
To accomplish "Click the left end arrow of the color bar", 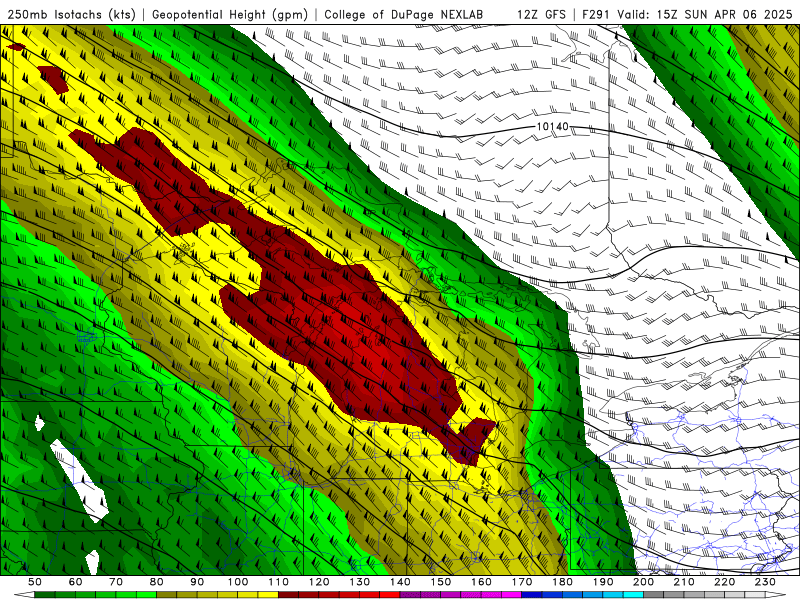I will [24, 595].
